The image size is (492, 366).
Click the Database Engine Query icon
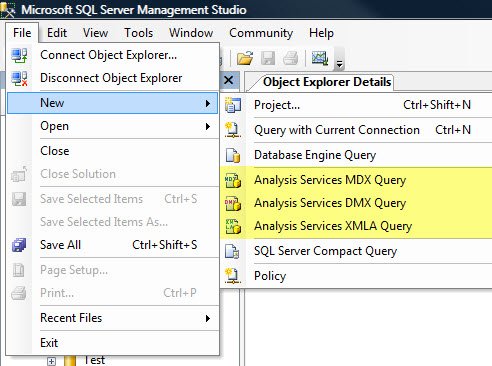click(x=233, y=155)
